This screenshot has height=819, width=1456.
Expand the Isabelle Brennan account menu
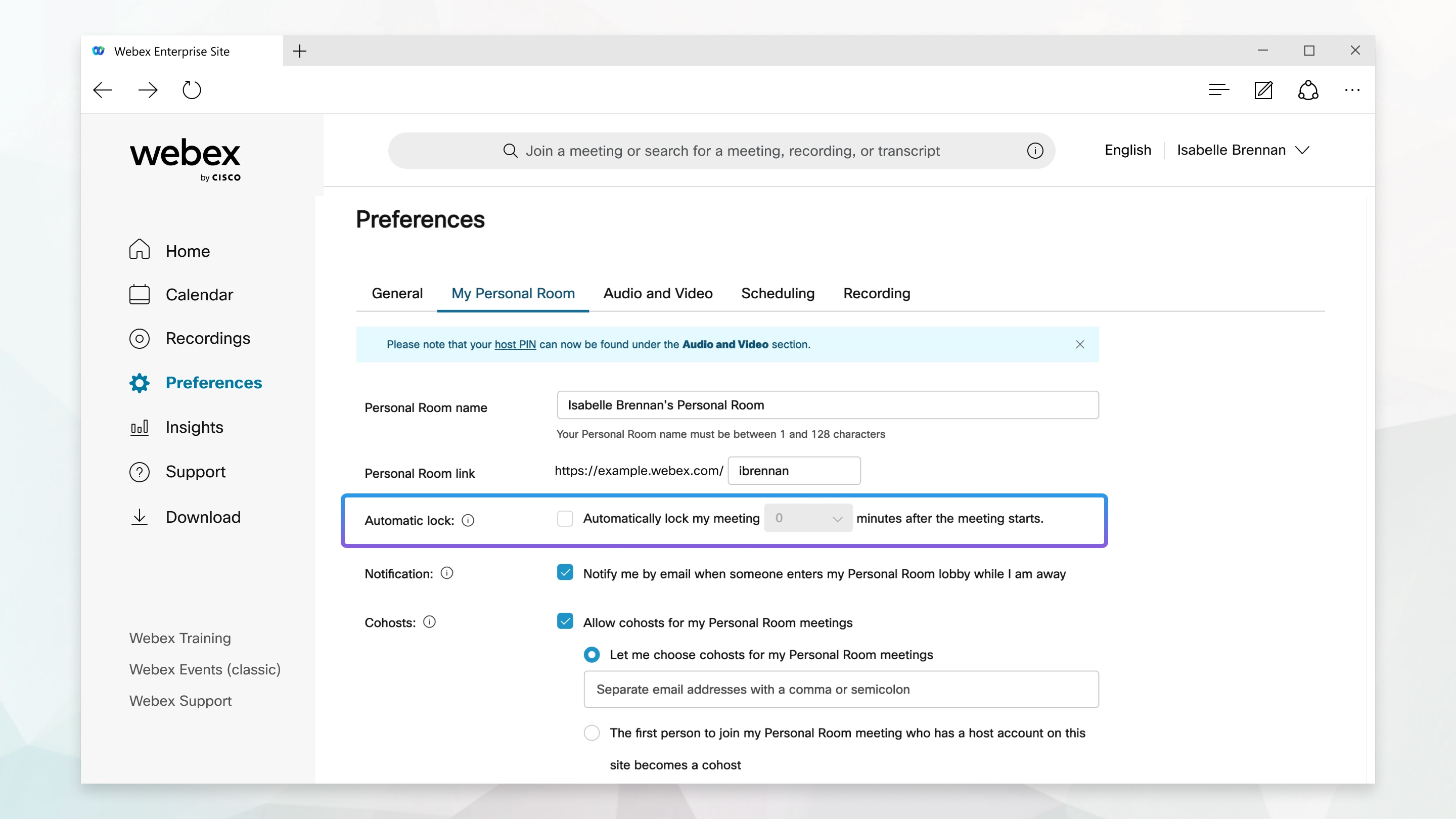tap(1243, 150)
